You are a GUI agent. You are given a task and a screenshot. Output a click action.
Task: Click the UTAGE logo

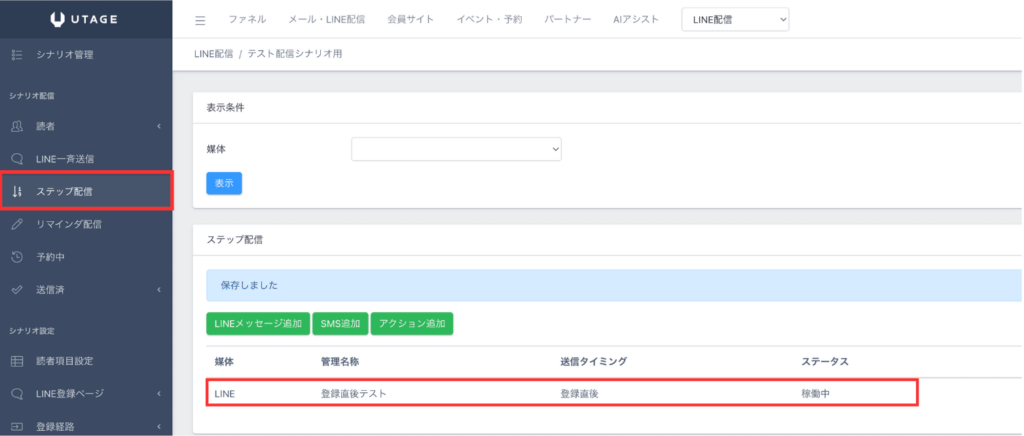(84, 20)
